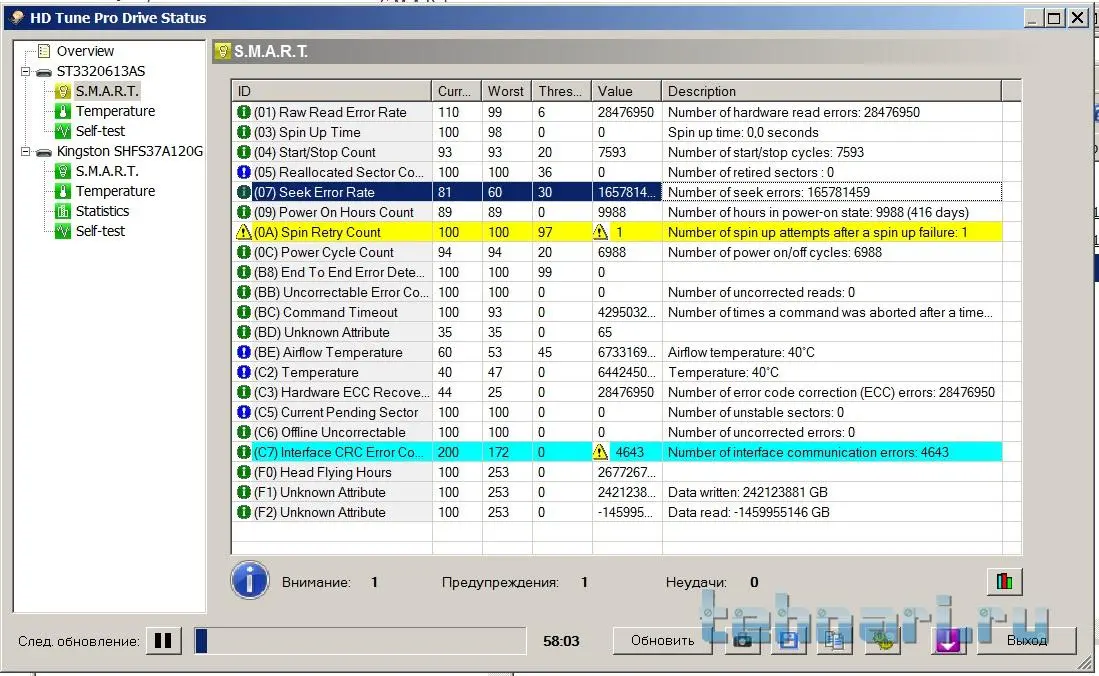Select (BE) Airflow Temperature row

[x=617, y=352]
